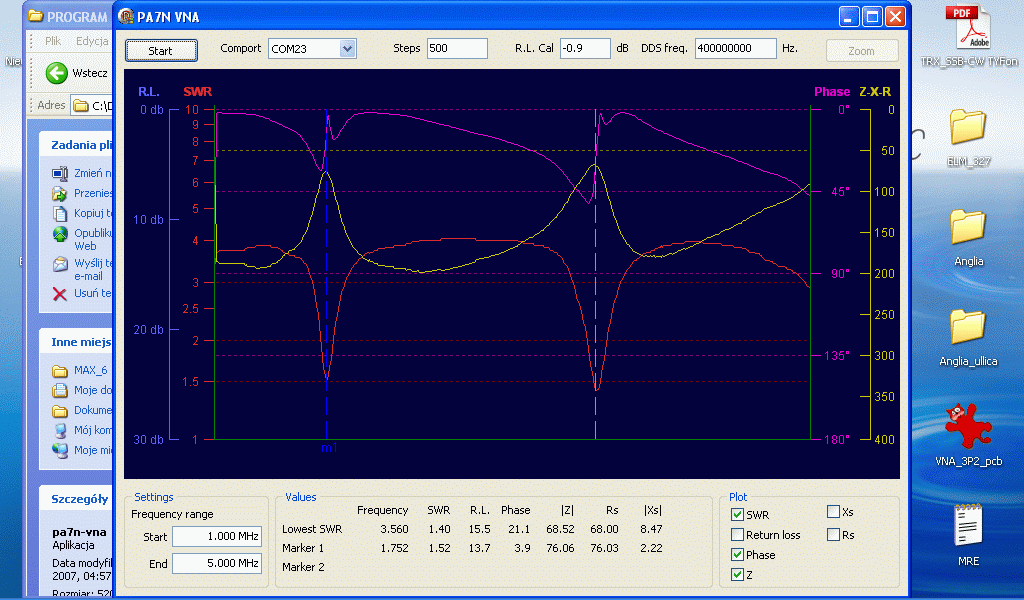Click the green Wstecz back arrow
This screenshot has width=1024, height=600.
pyautogui.click(x=57, y=73)
